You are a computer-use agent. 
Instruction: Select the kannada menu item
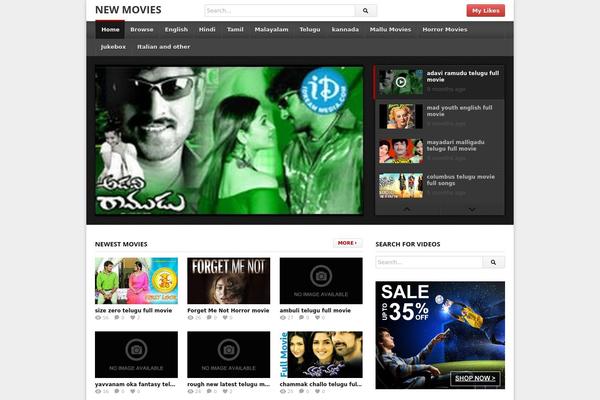tap(345, 30)
